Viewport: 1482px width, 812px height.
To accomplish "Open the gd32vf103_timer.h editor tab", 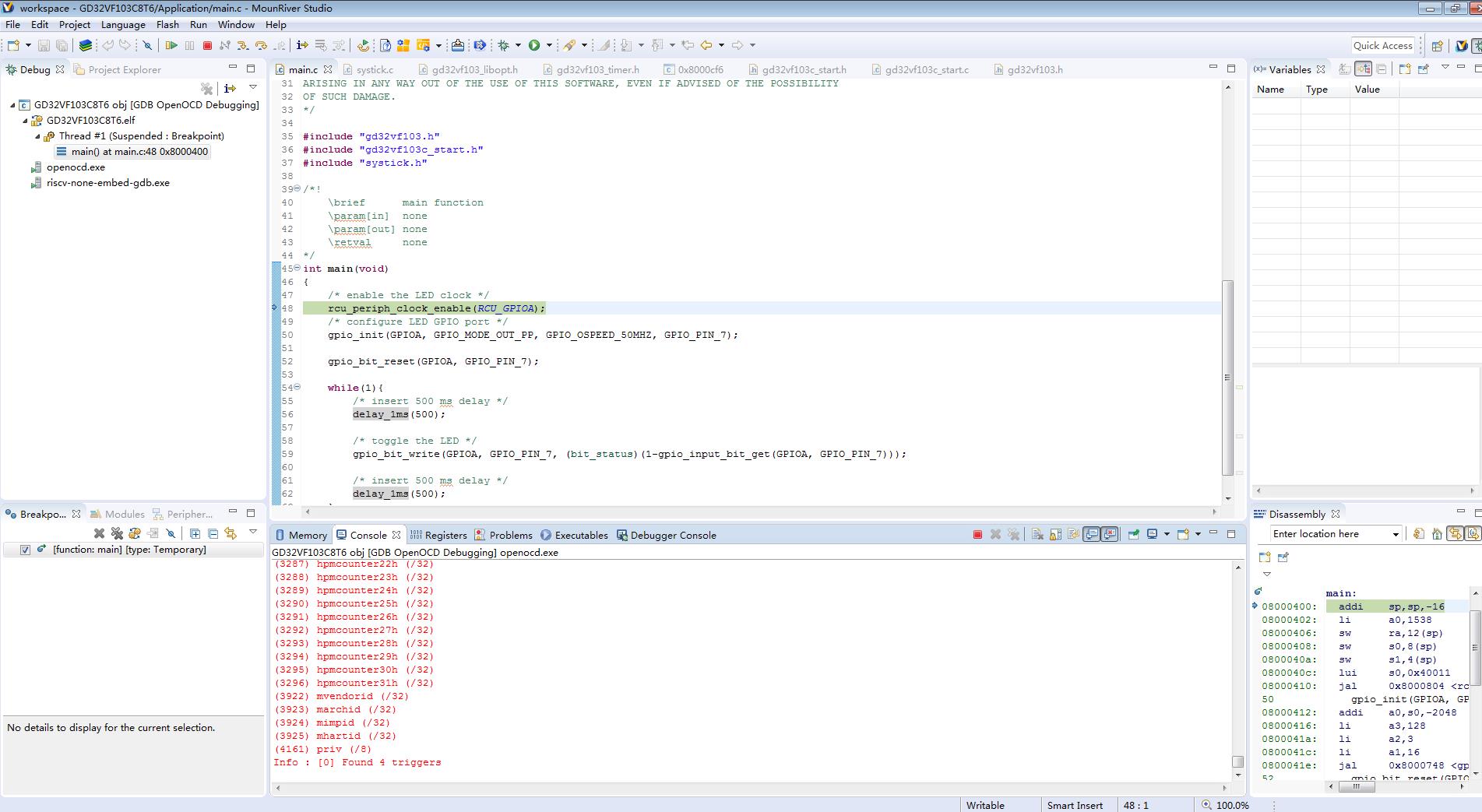I will point(591,69).
